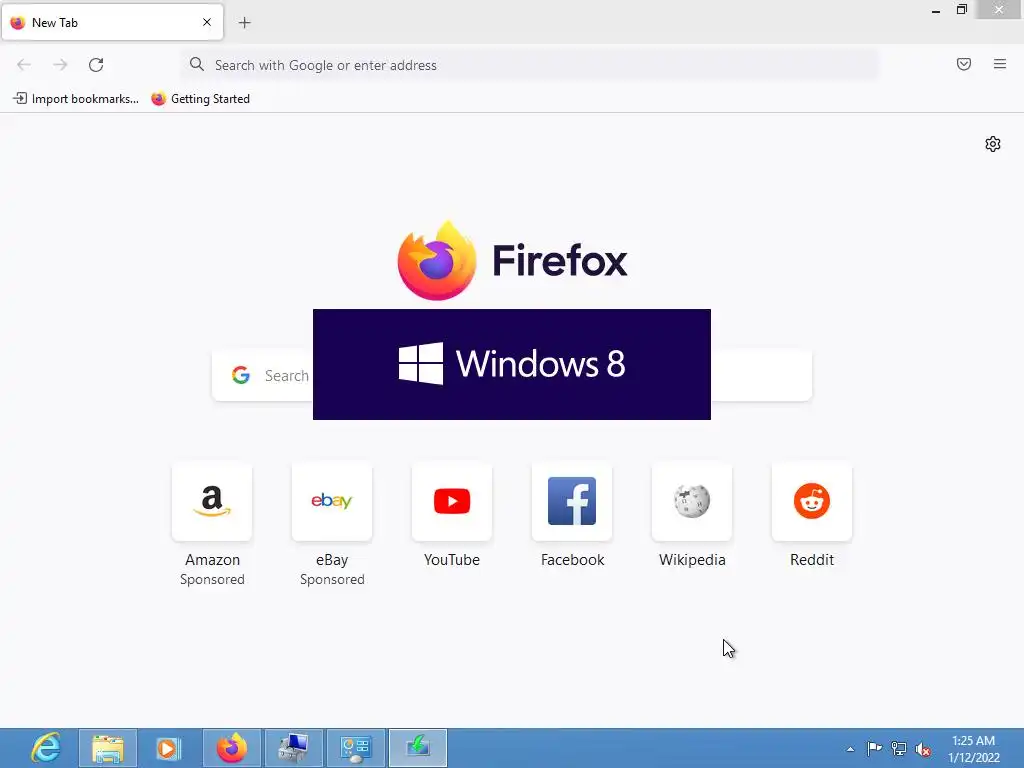This screenshot has height=768, width=1024.
Task: Open the control panel taskbar app
Action: pyautogui.click(x=355, y=748)
